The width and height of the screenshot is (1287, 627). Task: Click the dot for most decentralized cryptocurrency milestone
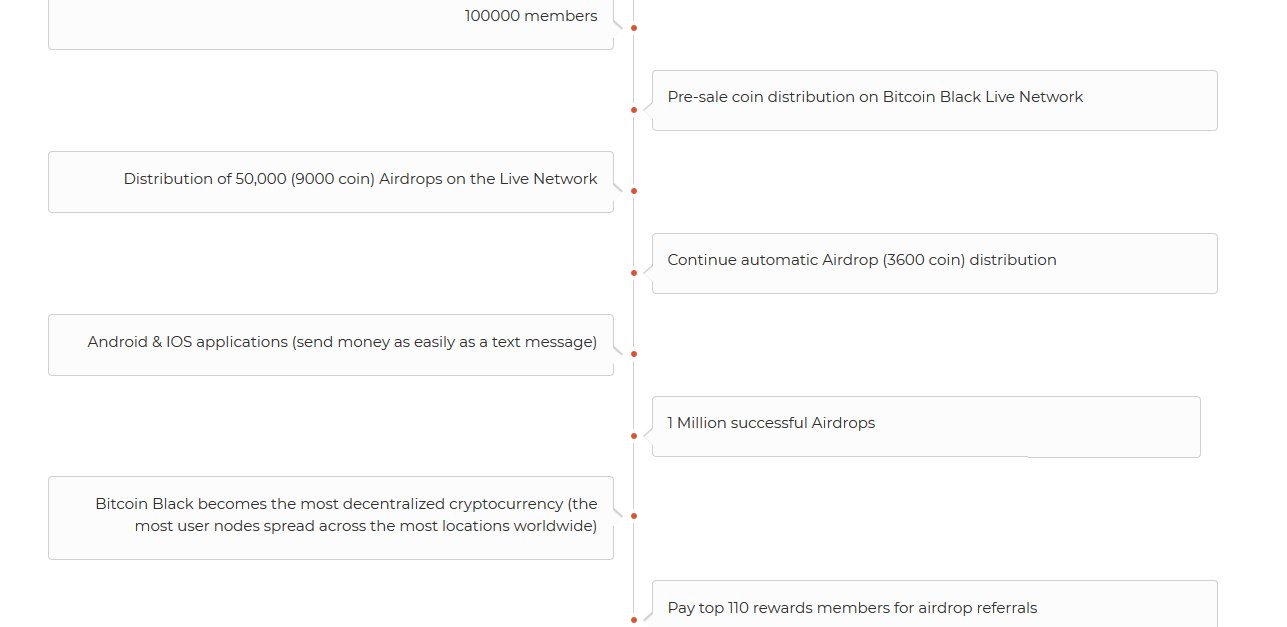tap(634, 516)
